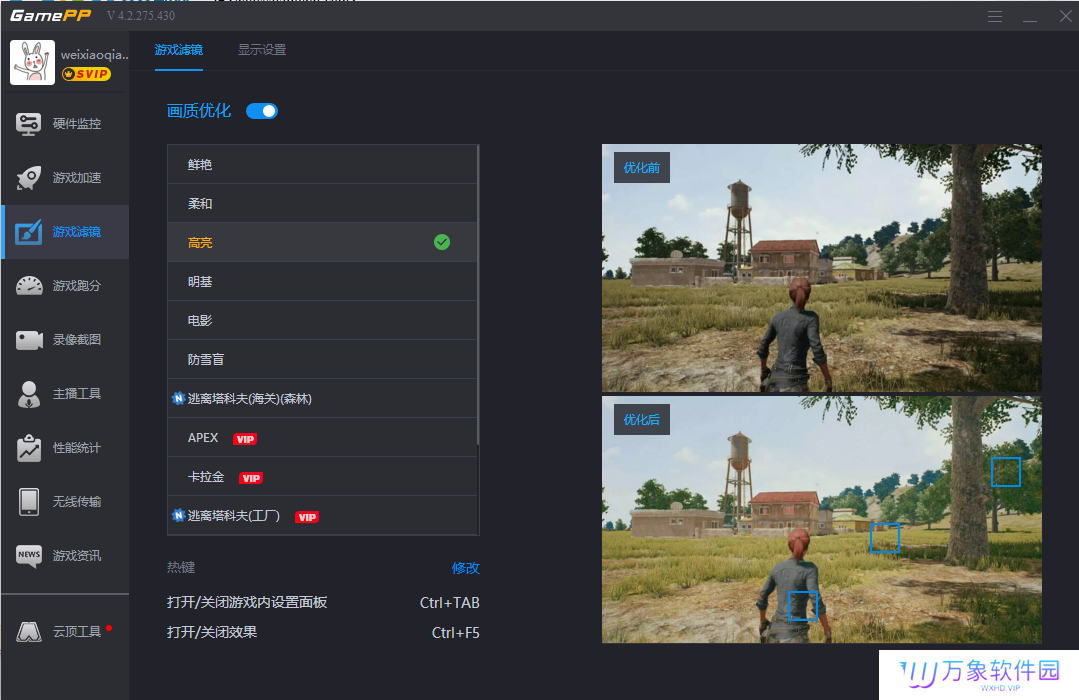Select the 逃离塔科夫(工厂) preset
Screen dimensions: 1079x700
click(x=322, y=516)
